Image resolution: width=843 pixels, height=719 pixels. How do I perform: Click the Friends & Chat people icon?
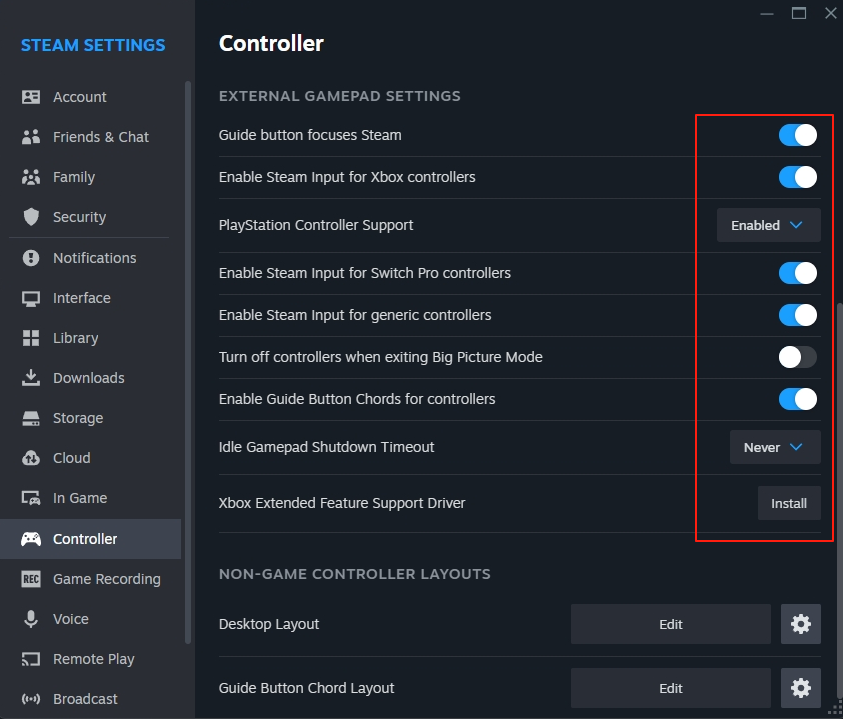pos(31,137)
